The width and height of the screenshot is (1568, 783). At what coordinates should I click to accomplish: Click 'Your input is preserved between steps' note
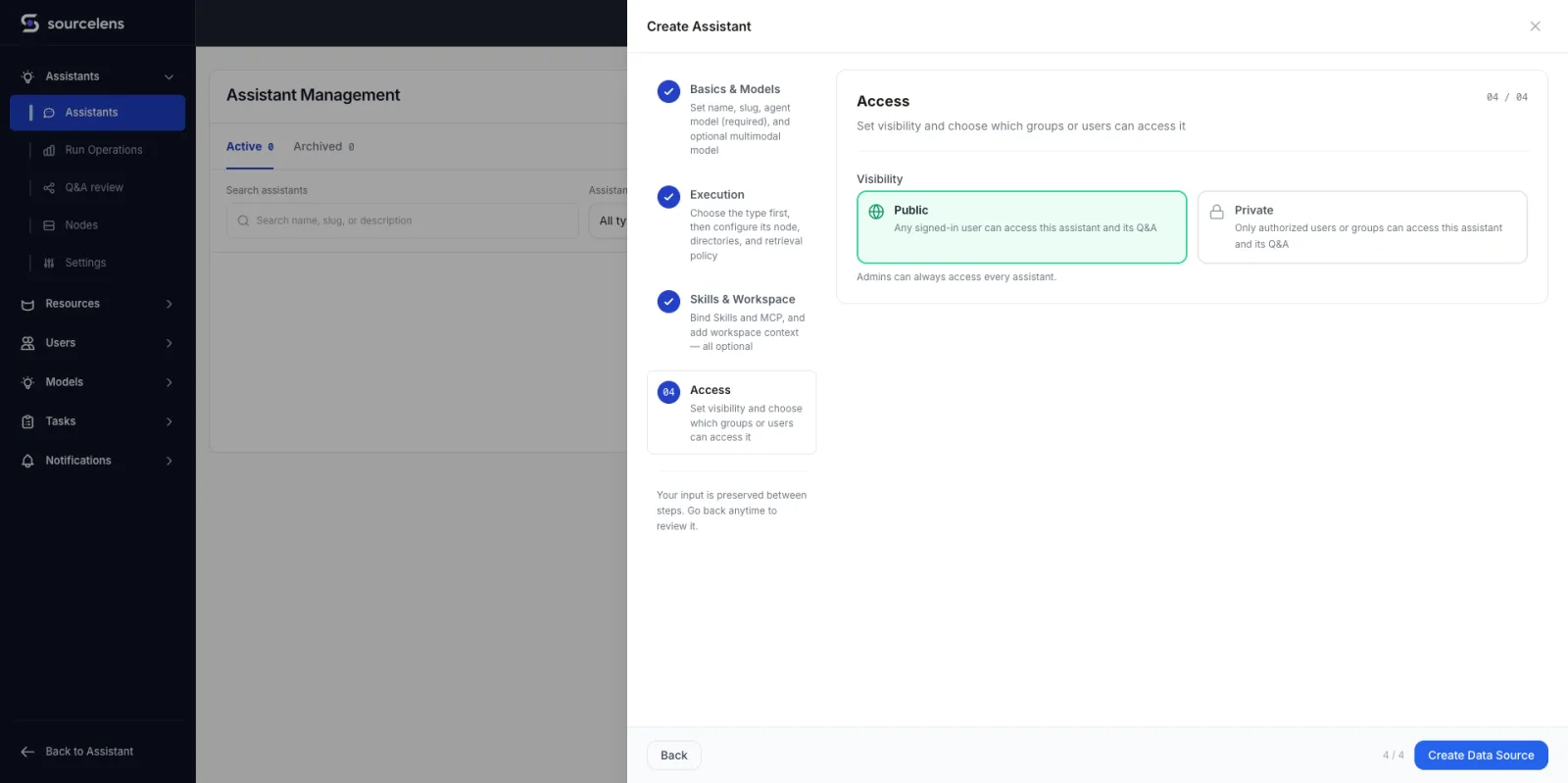point(732,511)
